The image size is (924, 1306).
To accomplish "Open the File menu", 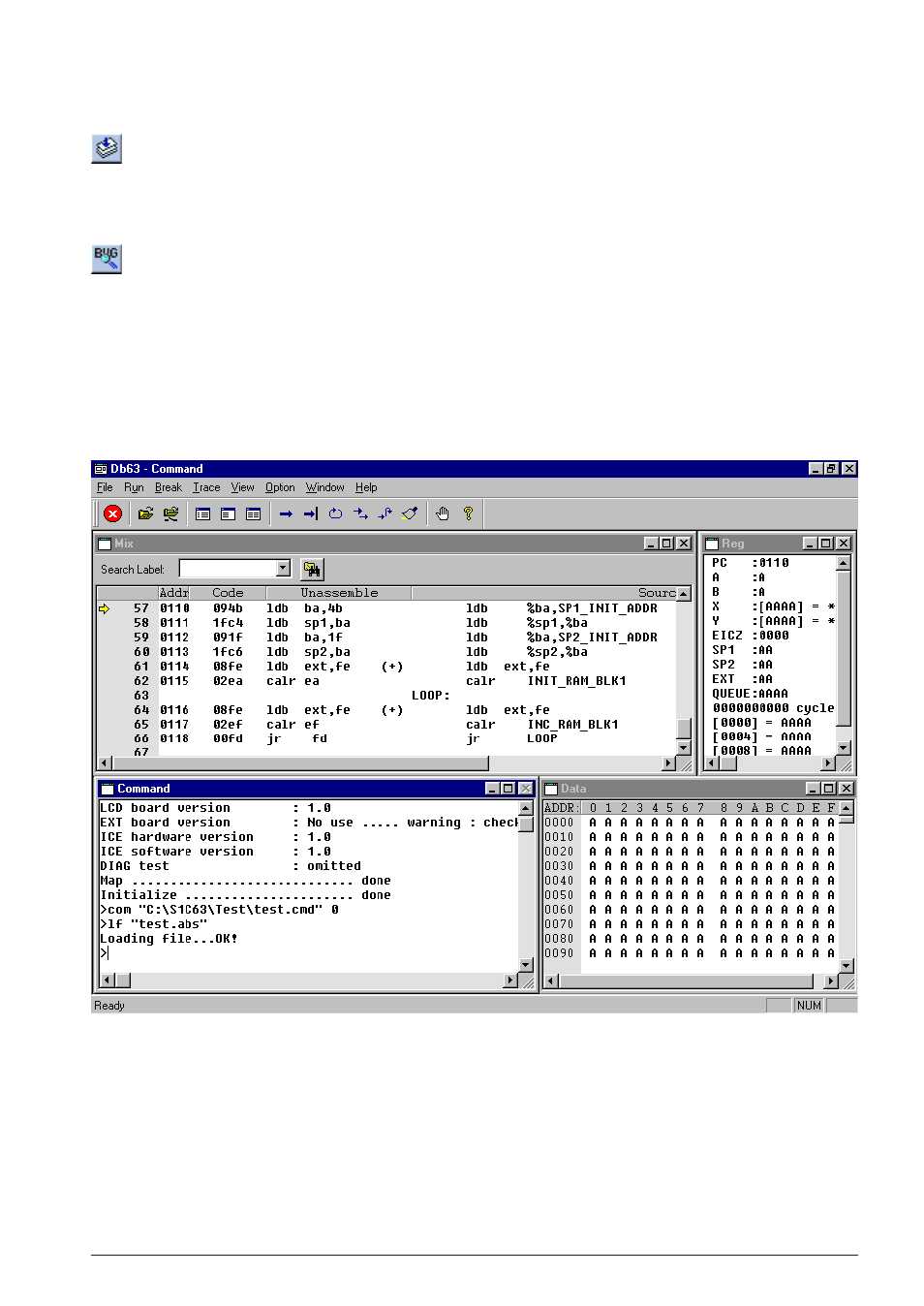I will 105,487.
